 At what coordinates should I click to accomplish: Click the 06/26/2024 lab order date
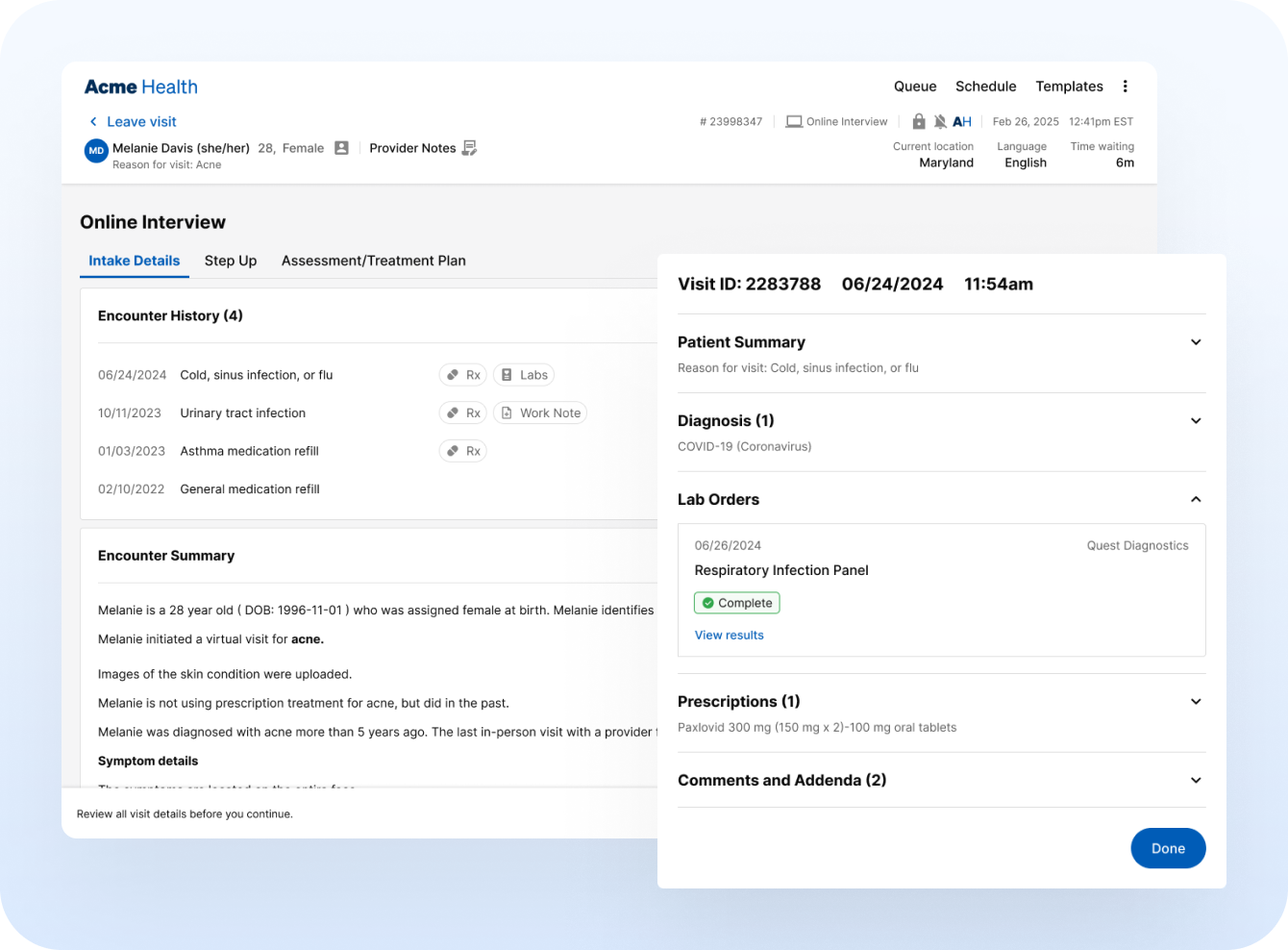(728, 546)
